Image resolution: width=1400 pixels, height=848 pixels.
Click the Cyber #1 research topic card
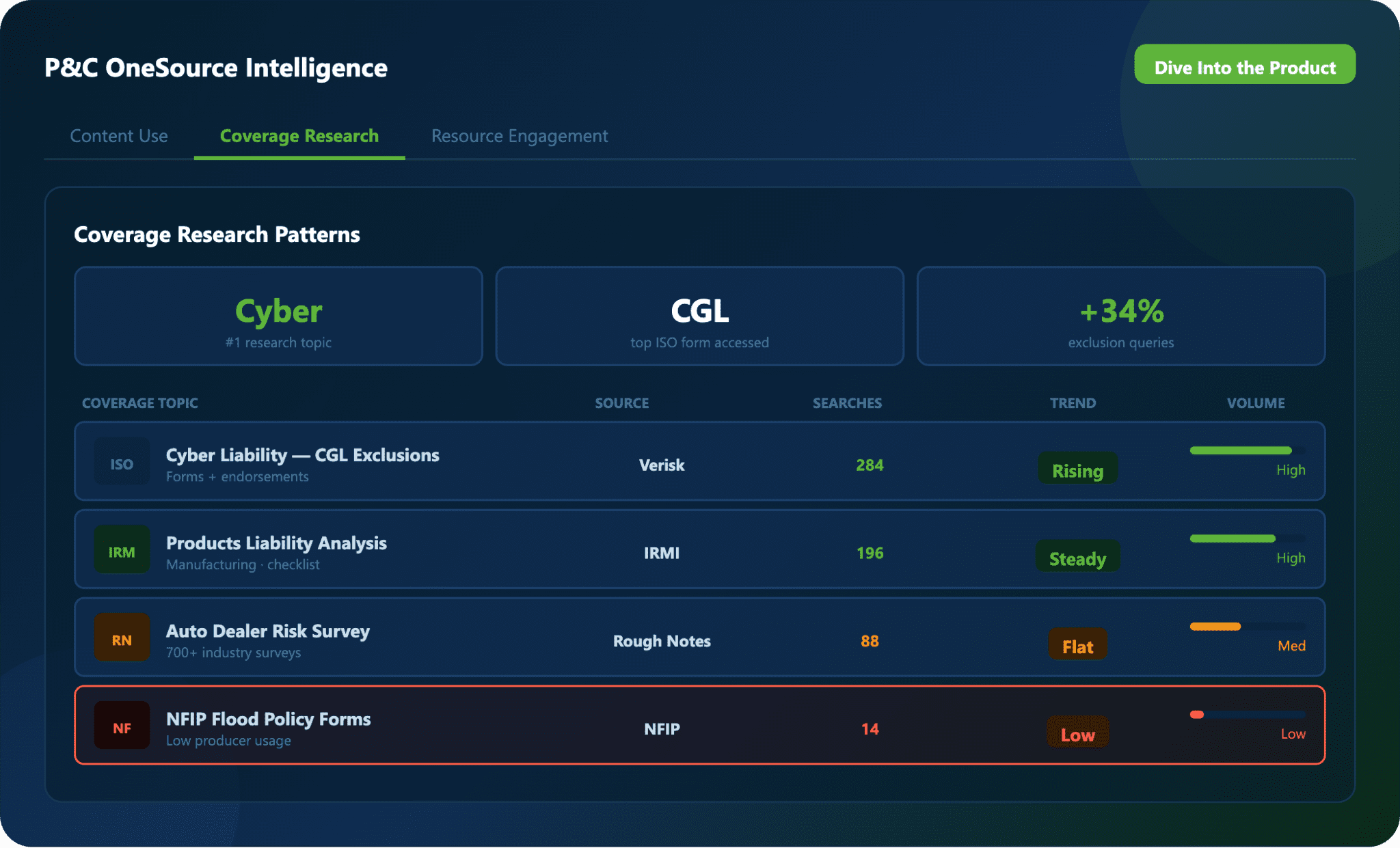click(x=278, y=316)
